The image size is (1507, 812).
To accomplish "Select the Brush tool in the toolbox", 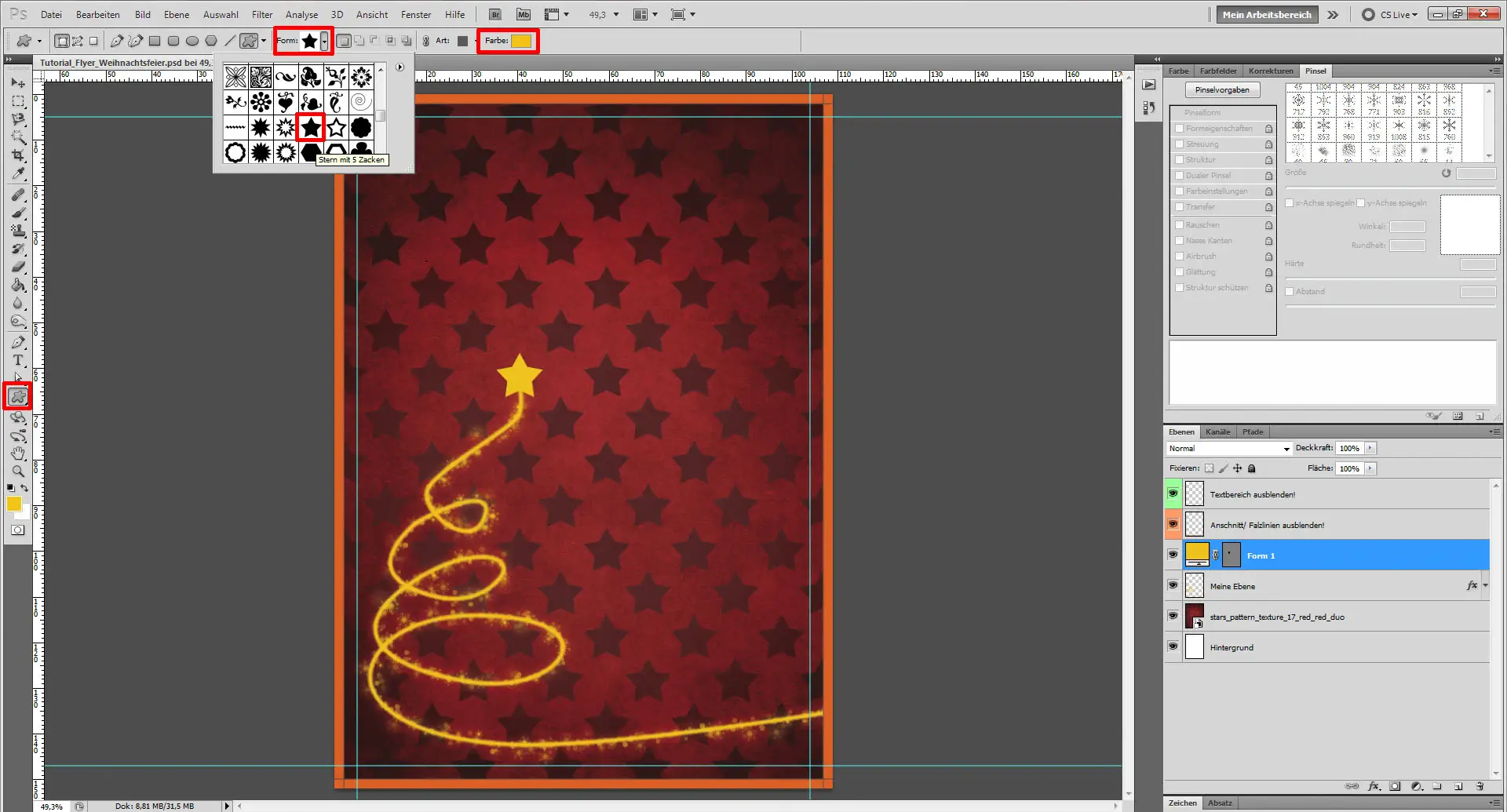I will pos(18,213).
